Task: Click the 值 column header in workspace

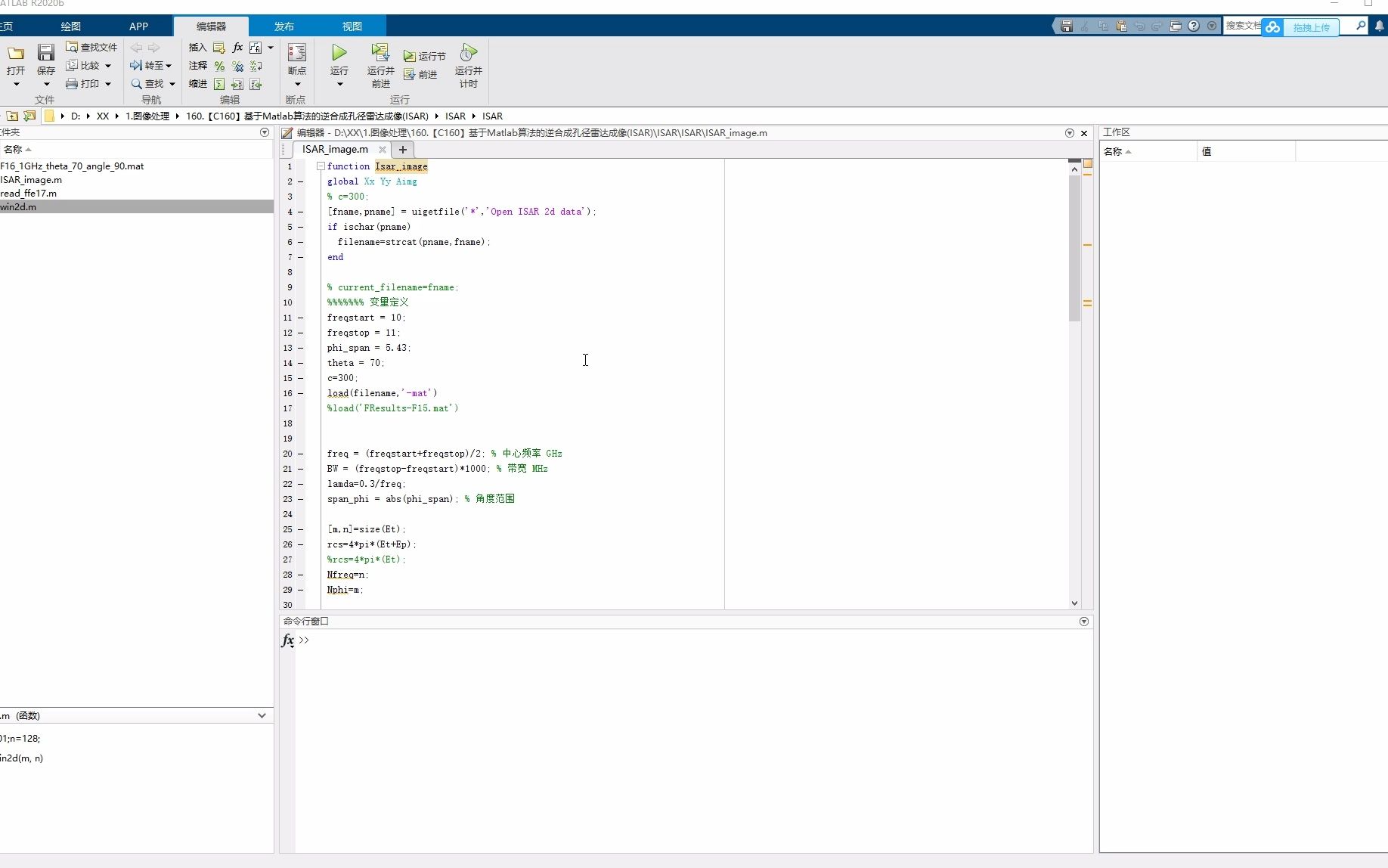Action: pos(1247,151)
